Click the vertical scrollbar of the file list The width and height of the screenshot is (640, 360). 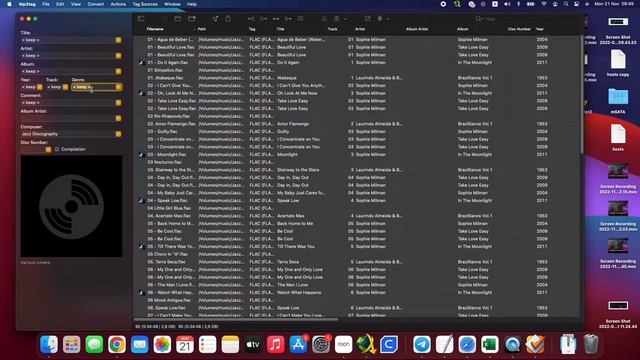(582, 94)
